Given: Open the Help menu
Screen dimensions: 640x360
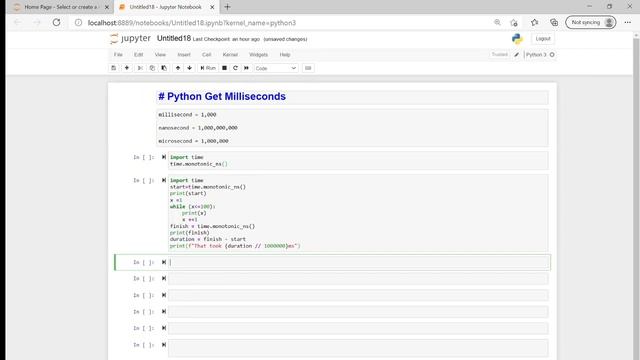Looking at the screenshot, I should tap(285, 55).
